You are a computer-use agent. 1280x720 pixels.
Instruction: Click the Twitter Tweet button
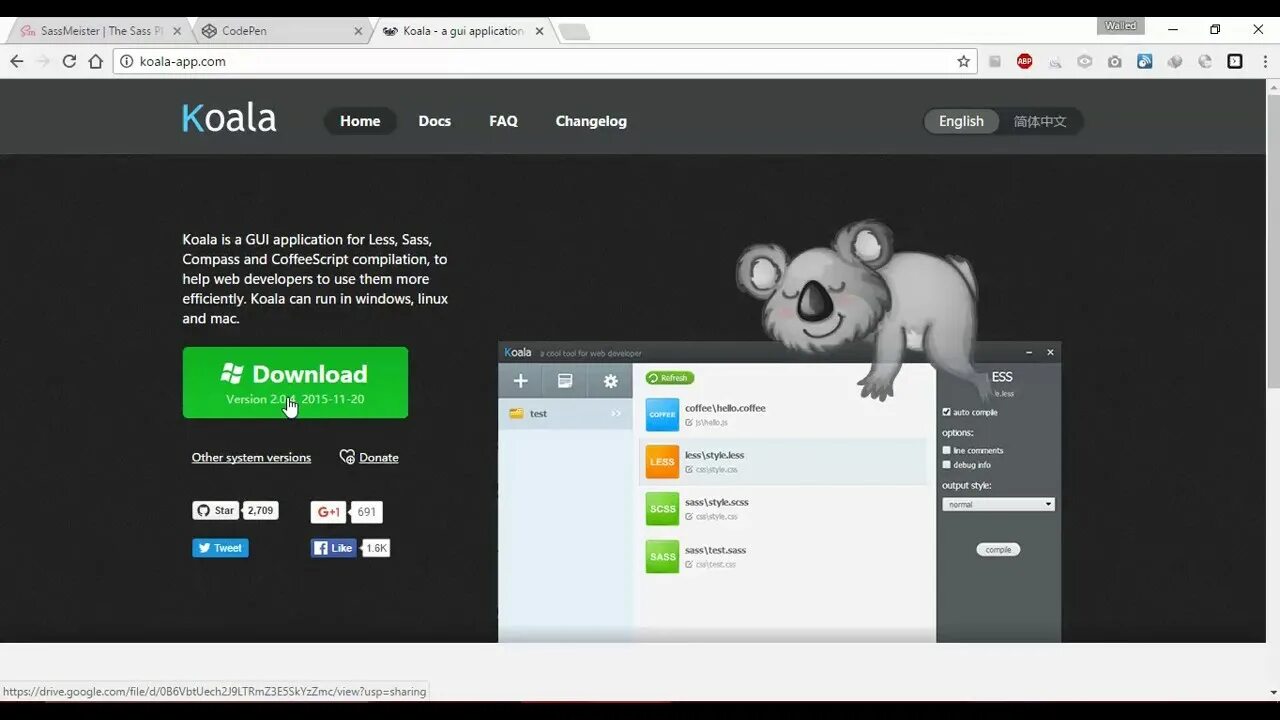coord(220,548)
